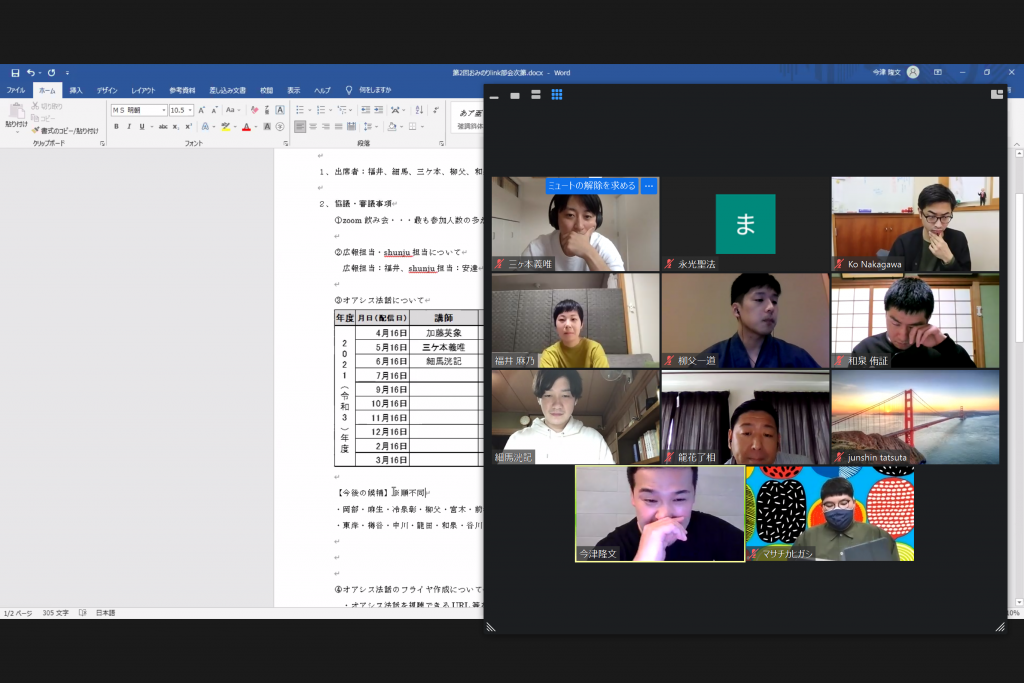Clear all formatting with the eraser icon
Screen dimensions: 1024x683
click(254, 110)
